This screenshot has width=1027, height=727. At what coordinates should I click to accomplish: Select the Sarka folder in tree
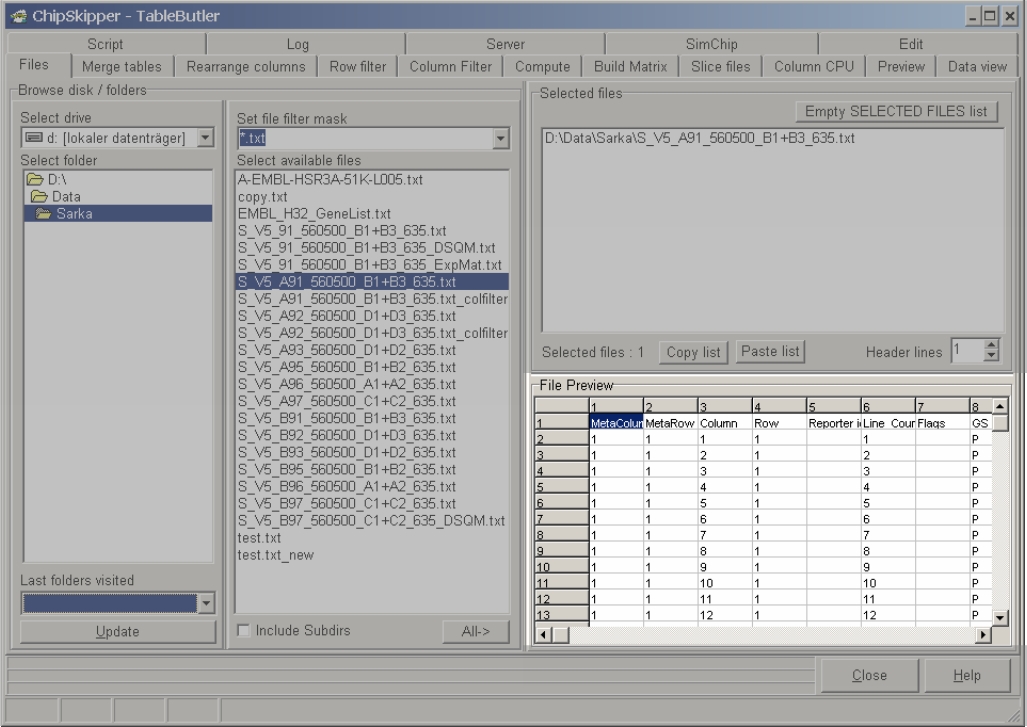pyautogui.click(x=74, y=213)
